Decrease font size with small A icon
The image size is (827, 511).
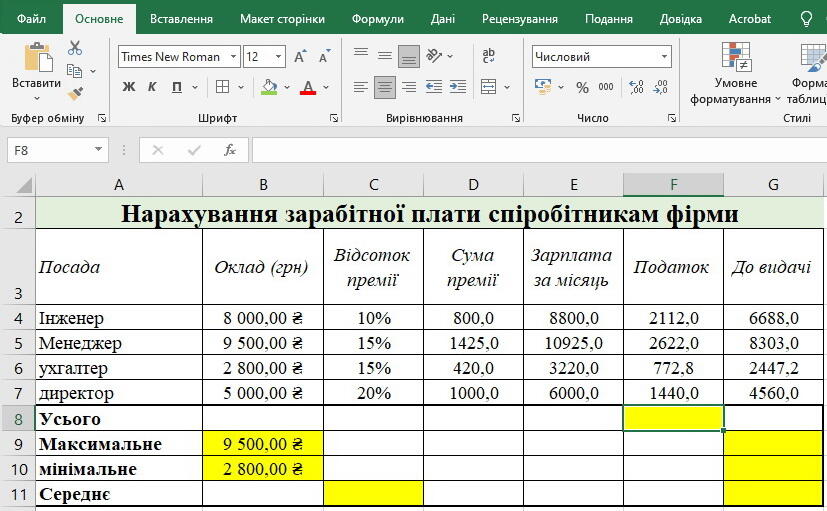point(324,56)
